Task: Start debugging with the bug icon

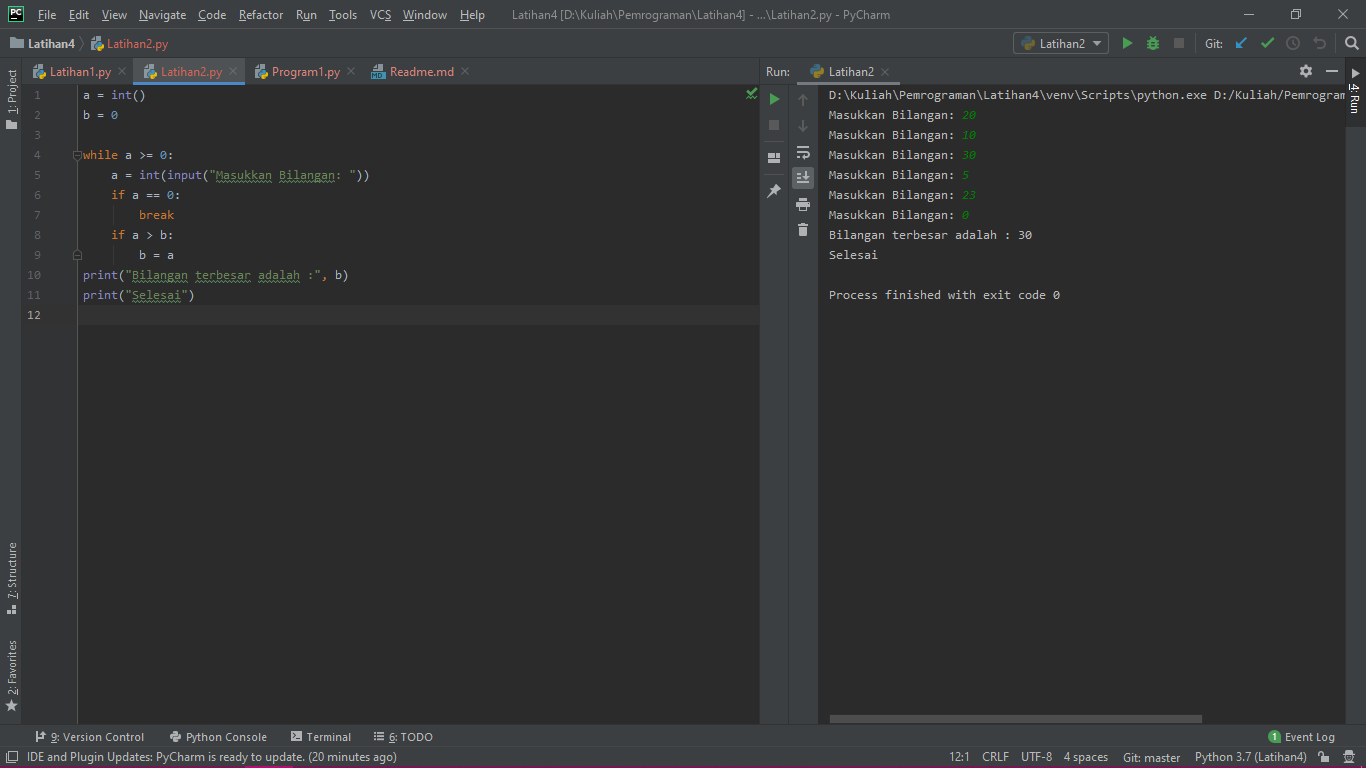Action: (1153, 43)
